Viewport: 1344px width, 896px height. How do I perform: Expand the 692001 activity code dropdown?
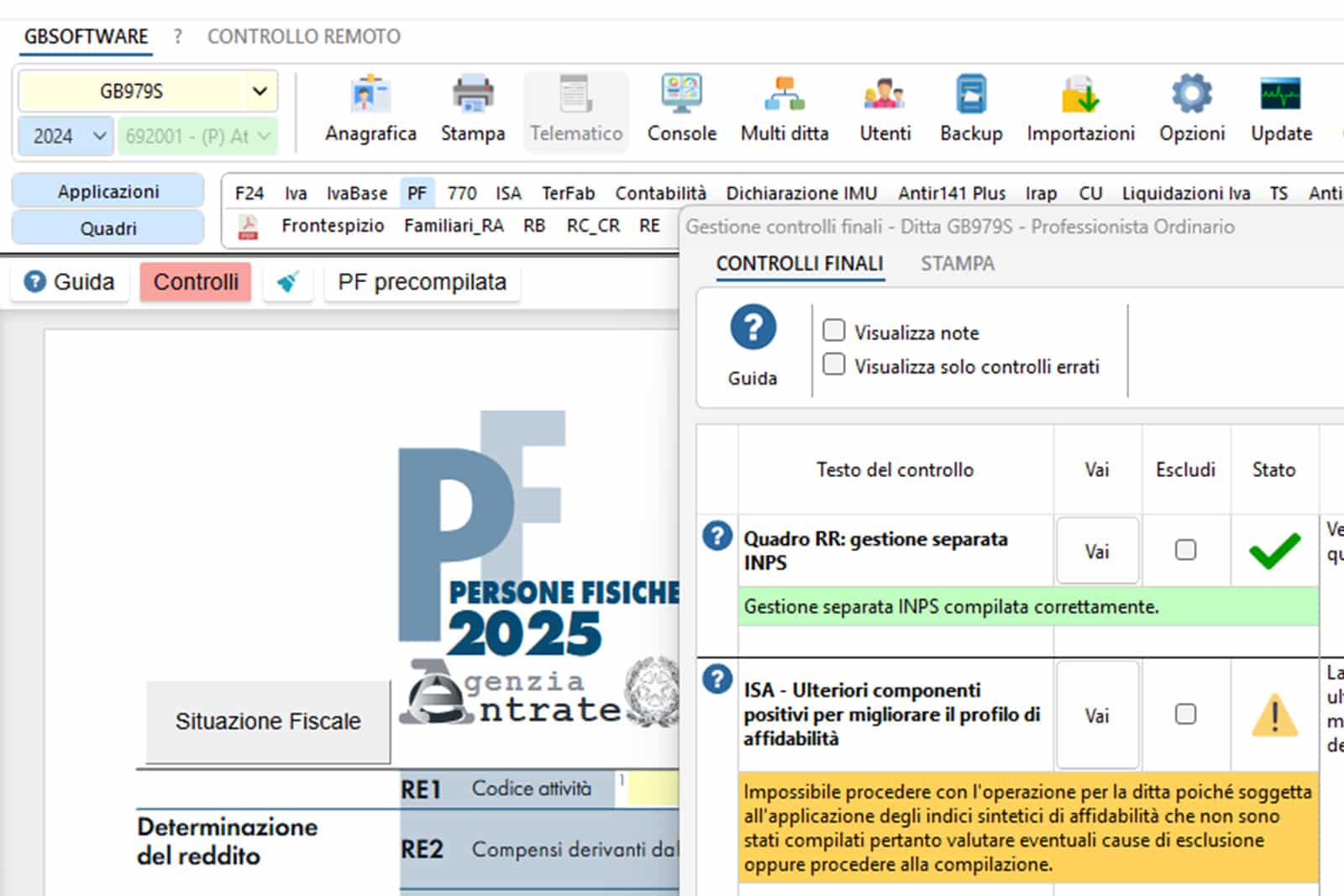[264, 136]
